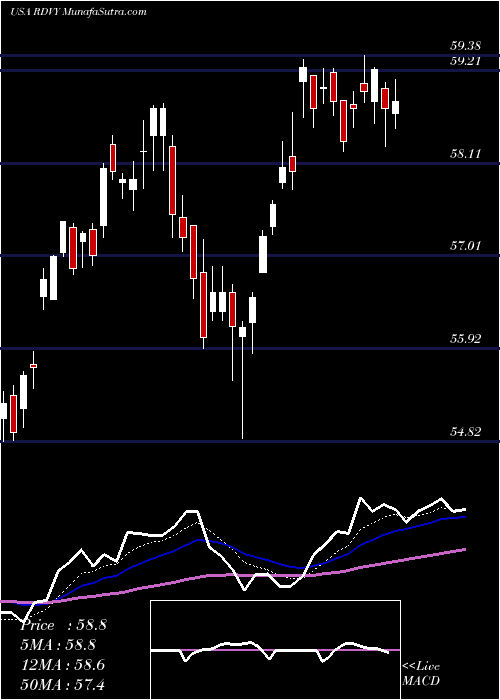Click the 'Price : 58.8' readout
Screen dimensions: 500x700
(63, 625)
